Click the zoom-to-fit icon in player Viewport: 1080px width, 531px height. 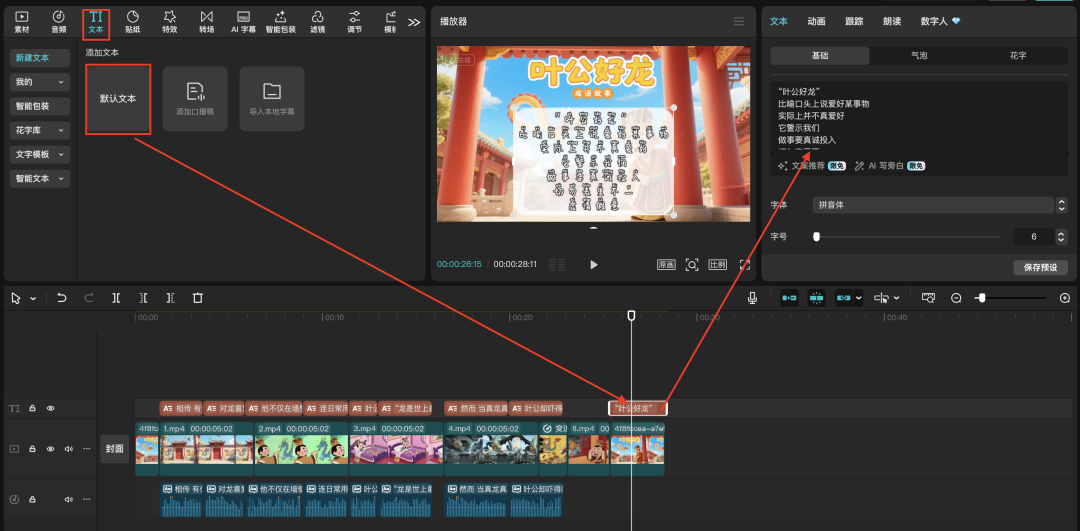point(692,264)
